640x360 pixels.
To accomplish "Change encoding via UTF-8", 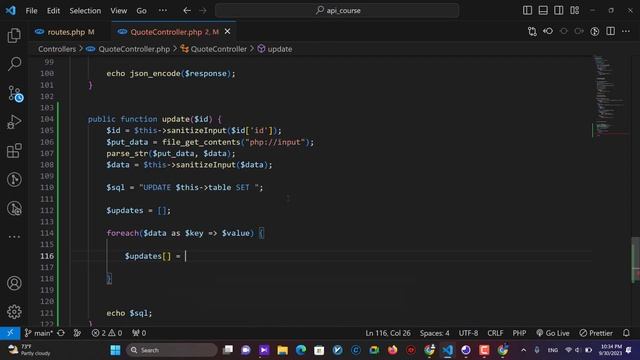I will pyautogui.click(x=468, y=333).
